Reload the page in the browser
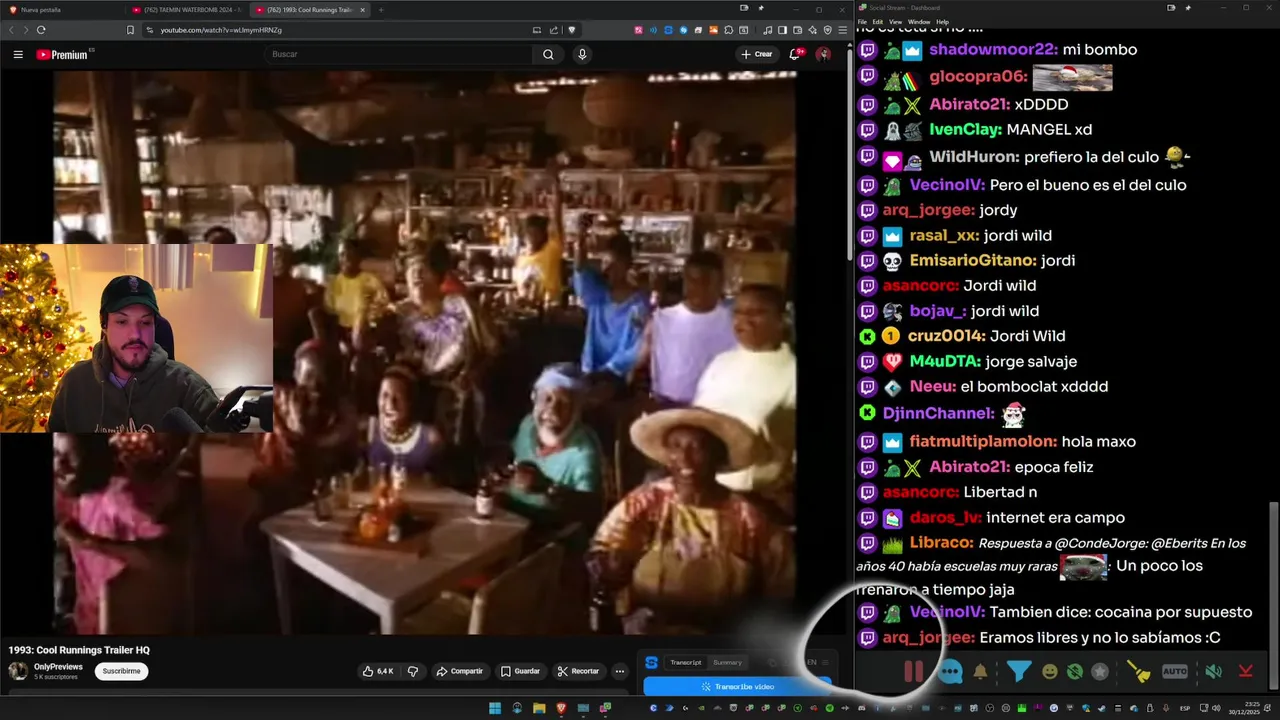The height and width of the screenshot is (720, 1280). click(41, 30)
